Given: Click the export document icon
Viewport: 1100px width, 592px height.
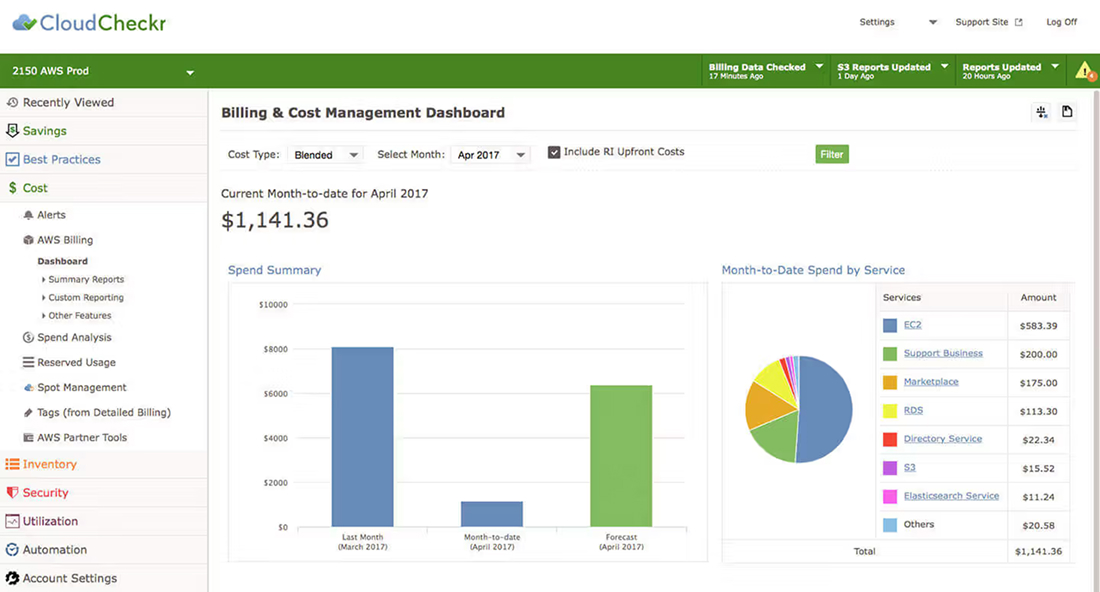Looking at the screenshot, I should click(1067, 112).
